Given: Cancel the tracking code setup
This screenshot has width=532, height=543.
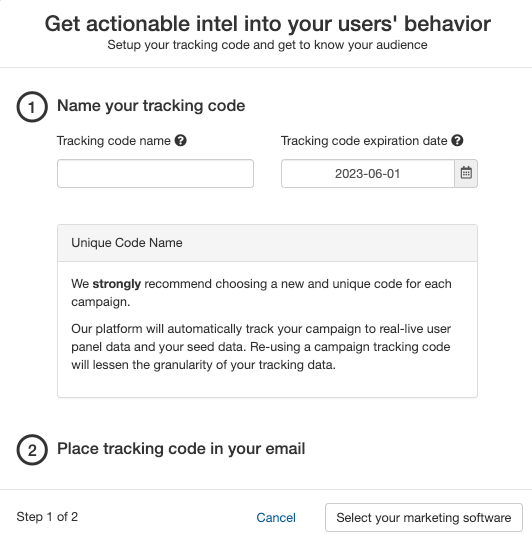Looking at the screenshot, I should click(x=276, y=518).
